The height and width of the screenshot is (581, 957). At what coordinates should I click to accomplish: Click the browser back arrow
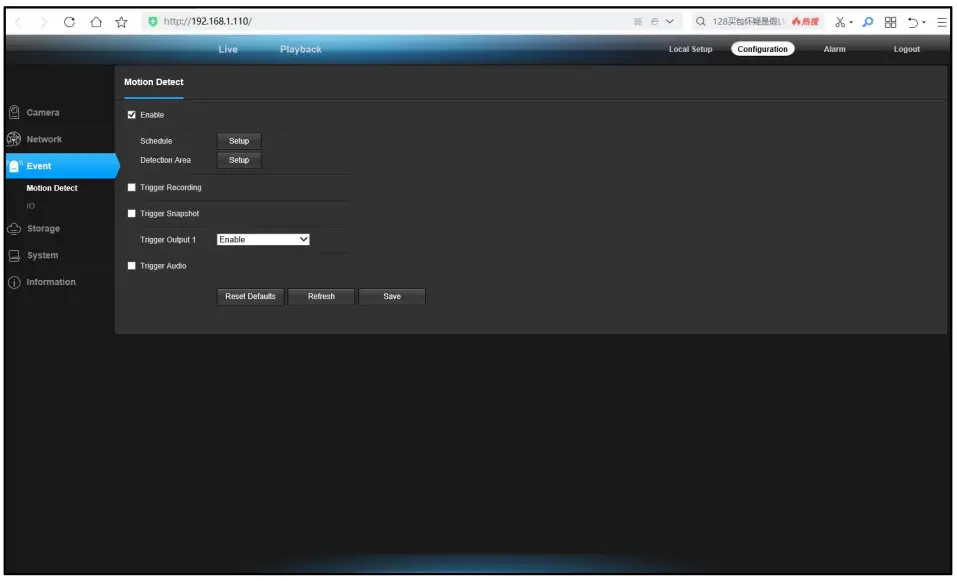[x=18, y=22]
